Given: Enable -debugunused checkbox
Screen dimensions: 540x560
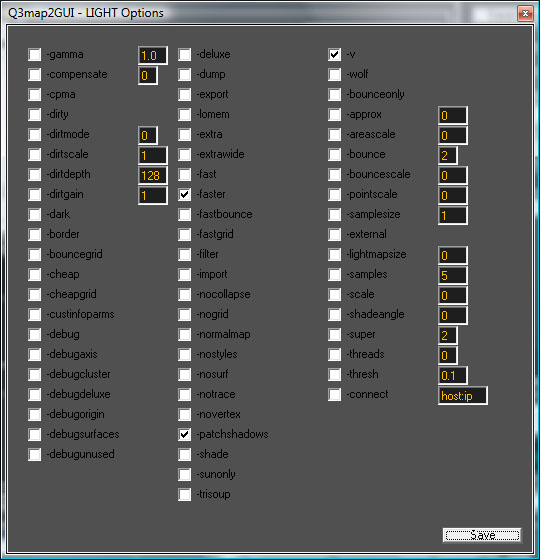Looking at the screenshot, I should pyautogui.click(x=35, y=455).
